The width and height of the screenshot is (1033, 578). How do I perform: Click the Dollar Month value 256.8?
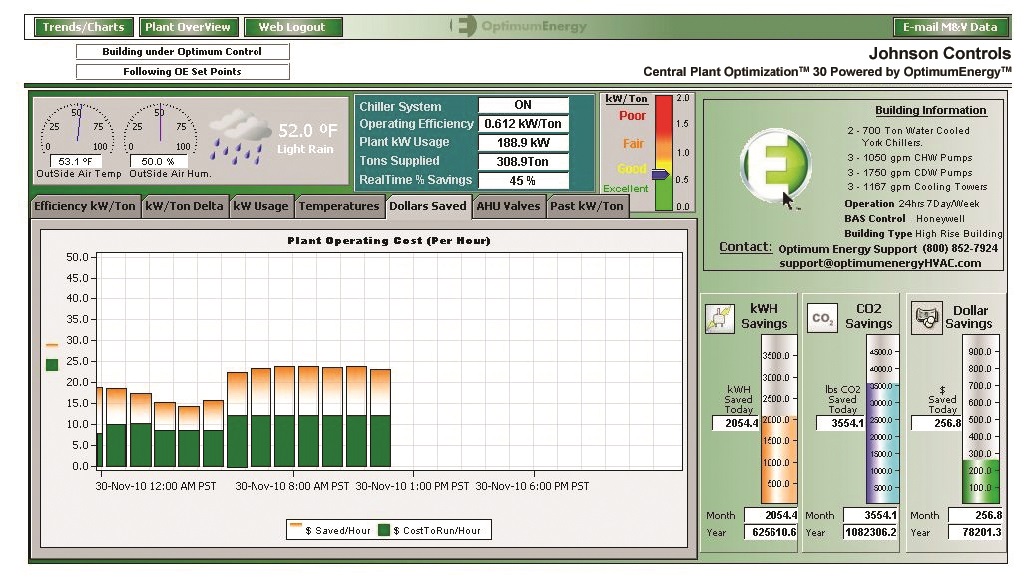[976, 515]
